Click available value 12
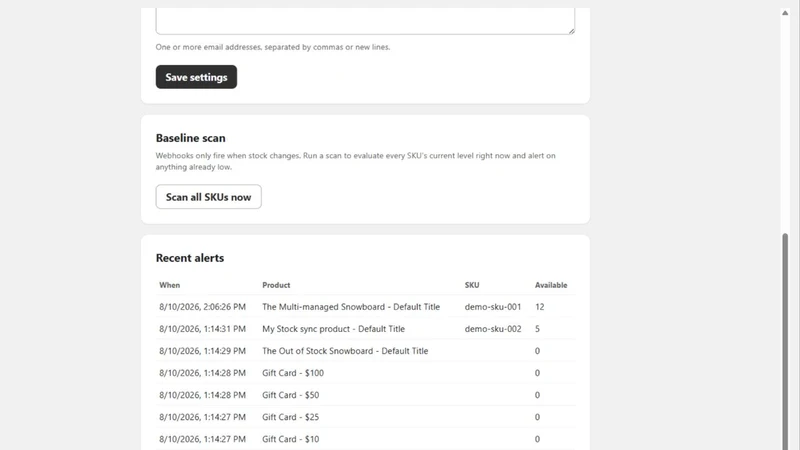This screenshot has height=450, width=800. pos(540,307)
